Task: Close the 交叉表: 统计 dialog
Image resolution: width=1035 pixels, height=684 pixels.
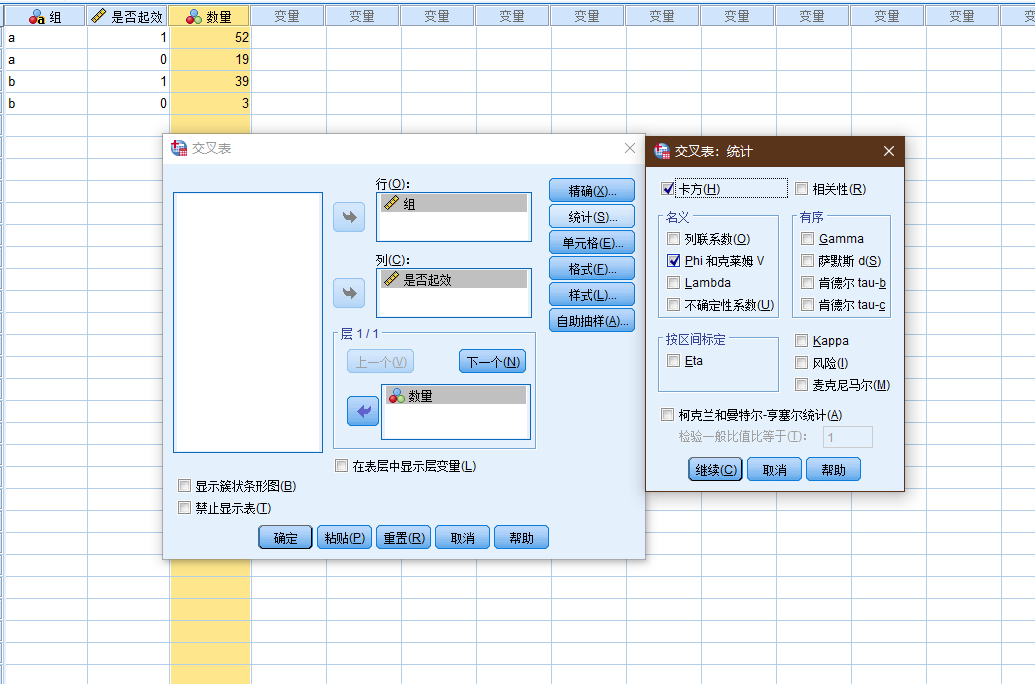Action: point(889,151)
